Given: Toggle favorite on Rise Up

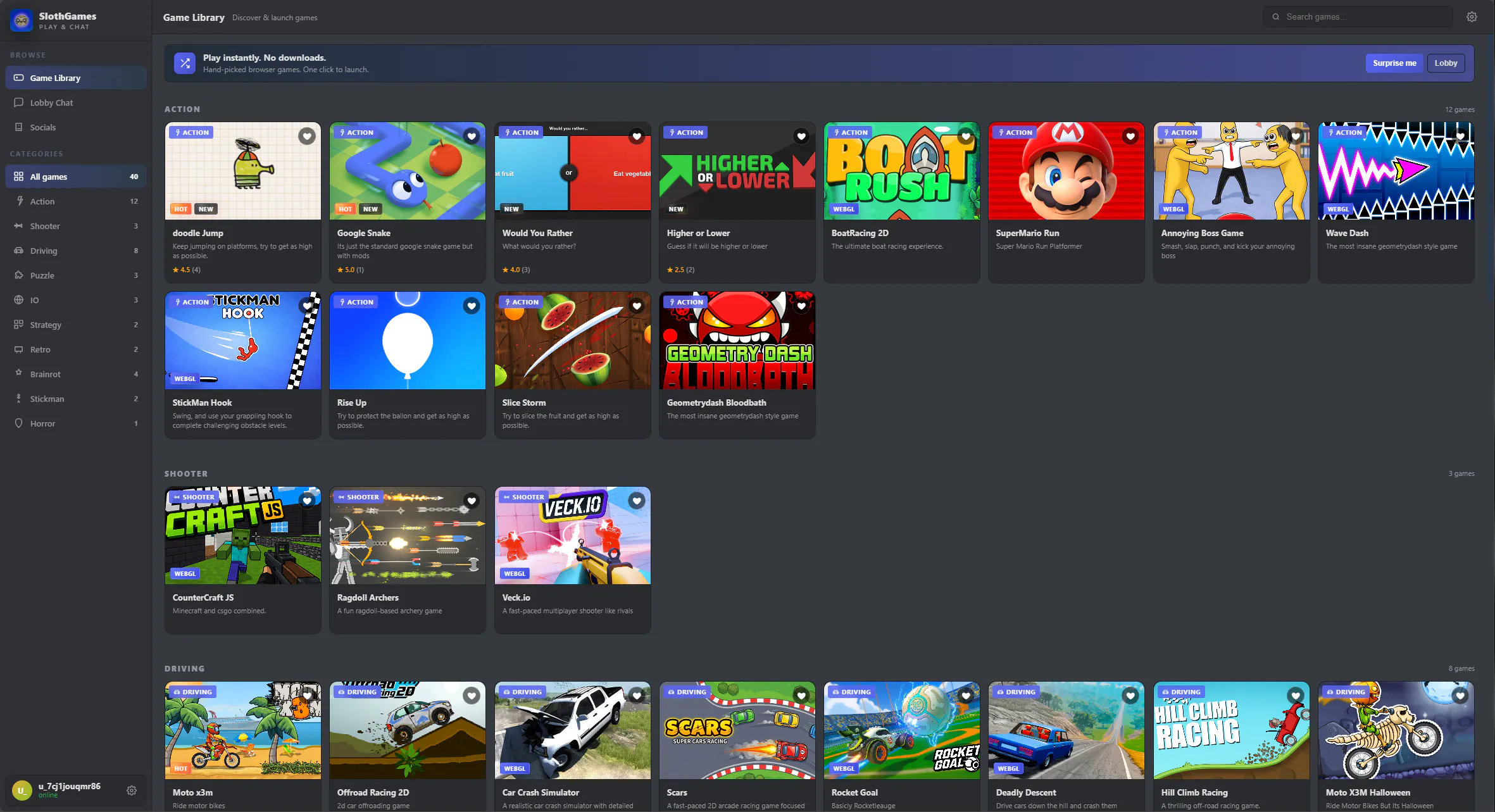Looking at the screenshot, I should [472, 306].
